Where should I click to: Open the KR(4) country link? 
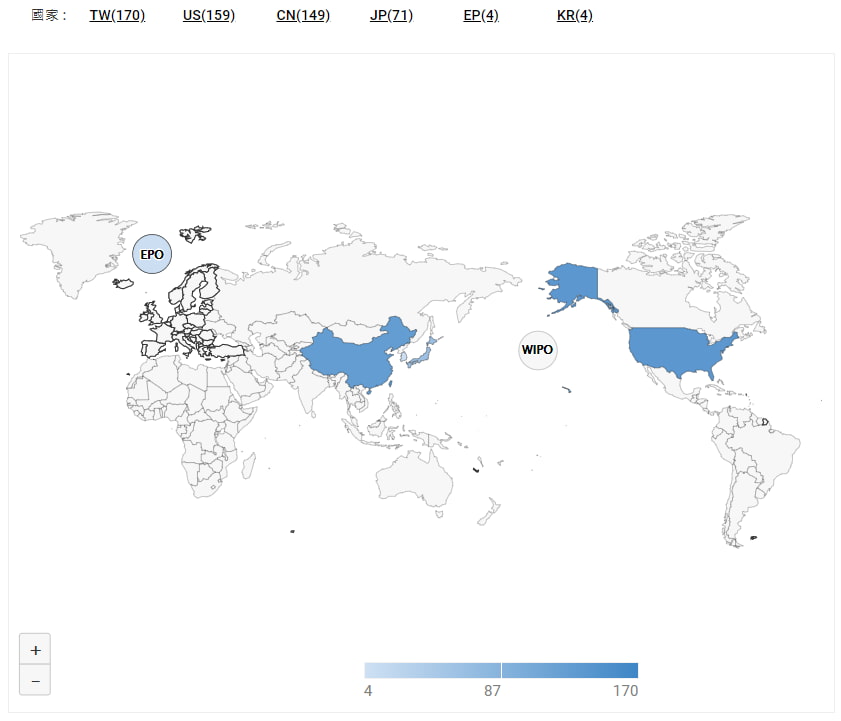click(x=575, y=16)
